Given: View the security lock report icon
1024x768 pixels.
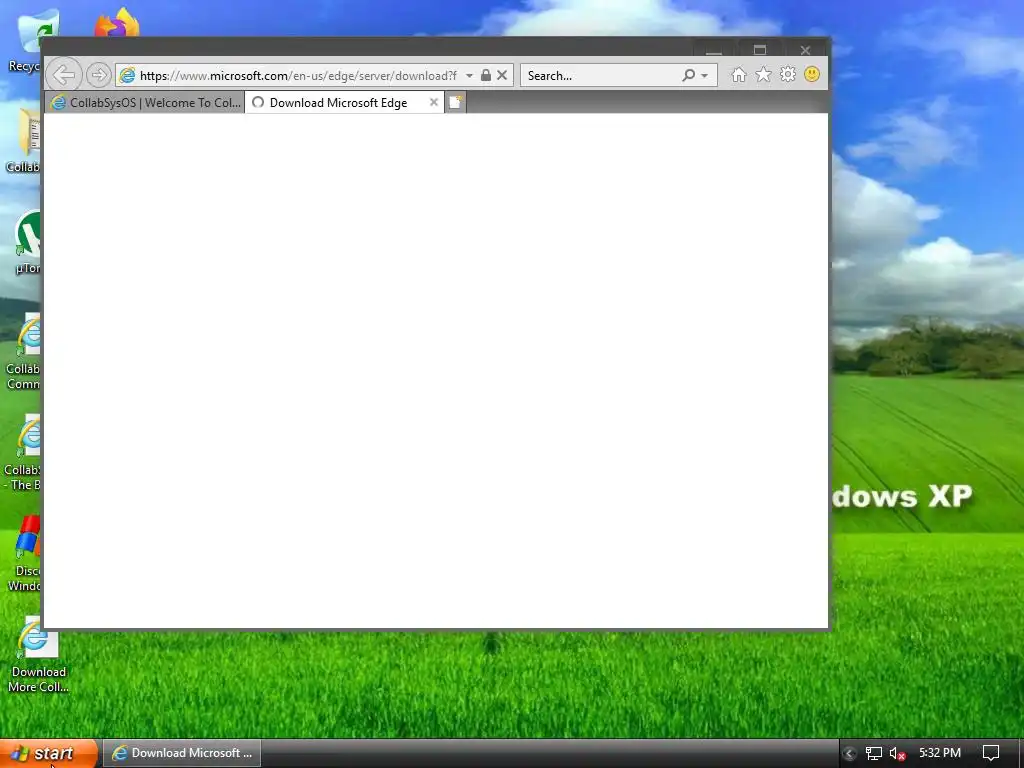Looking at the screenshot, I should [485, 75].
